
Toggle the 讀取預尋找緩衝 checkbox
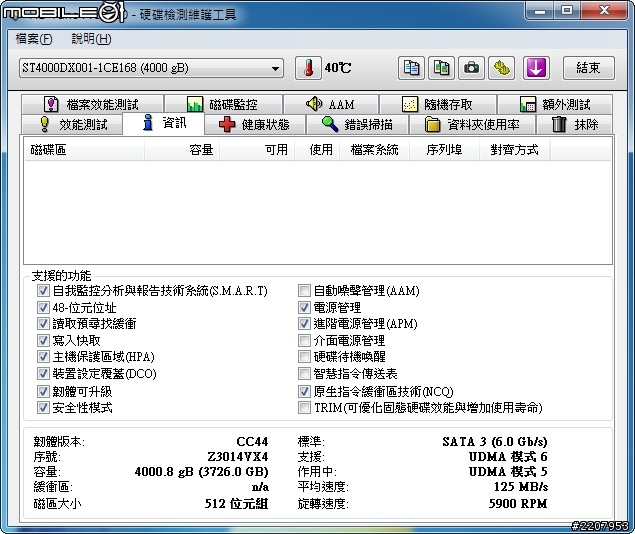(x=43, y=323)
